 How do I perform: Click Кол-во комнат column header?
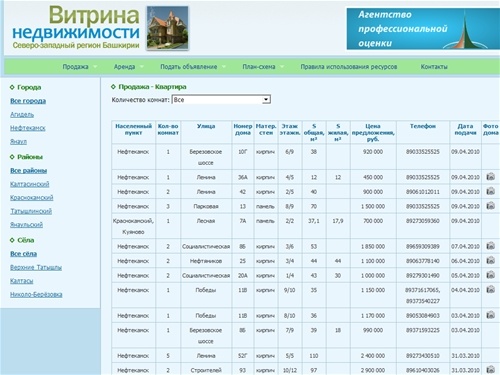tap(168, 129)
